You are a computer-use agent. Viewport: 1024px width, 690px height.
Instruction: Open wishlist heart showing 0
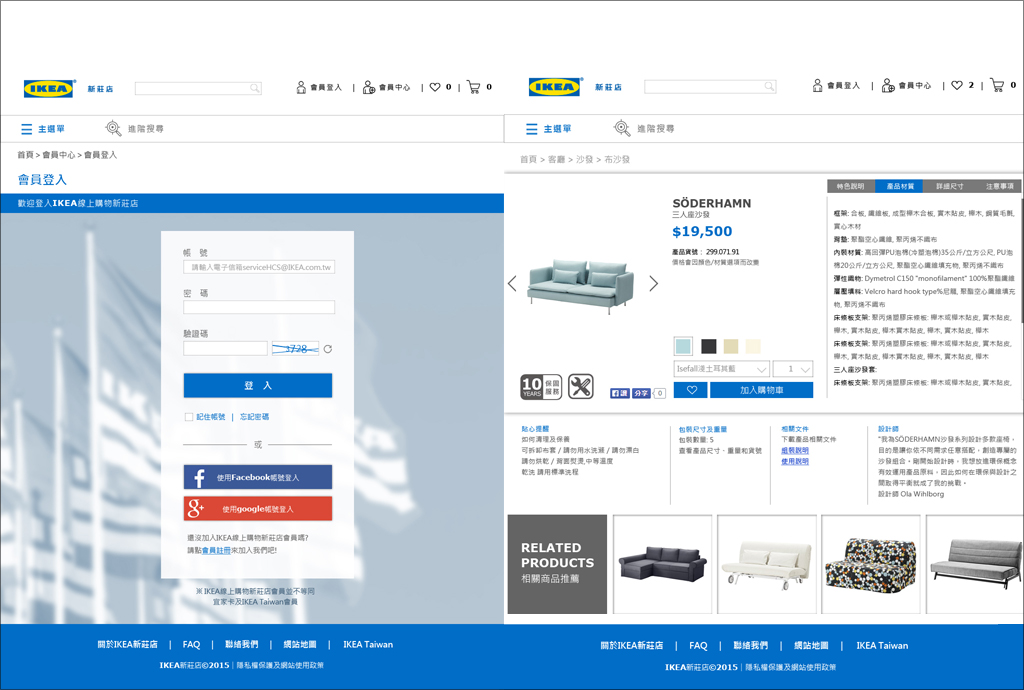pos(440,87)
